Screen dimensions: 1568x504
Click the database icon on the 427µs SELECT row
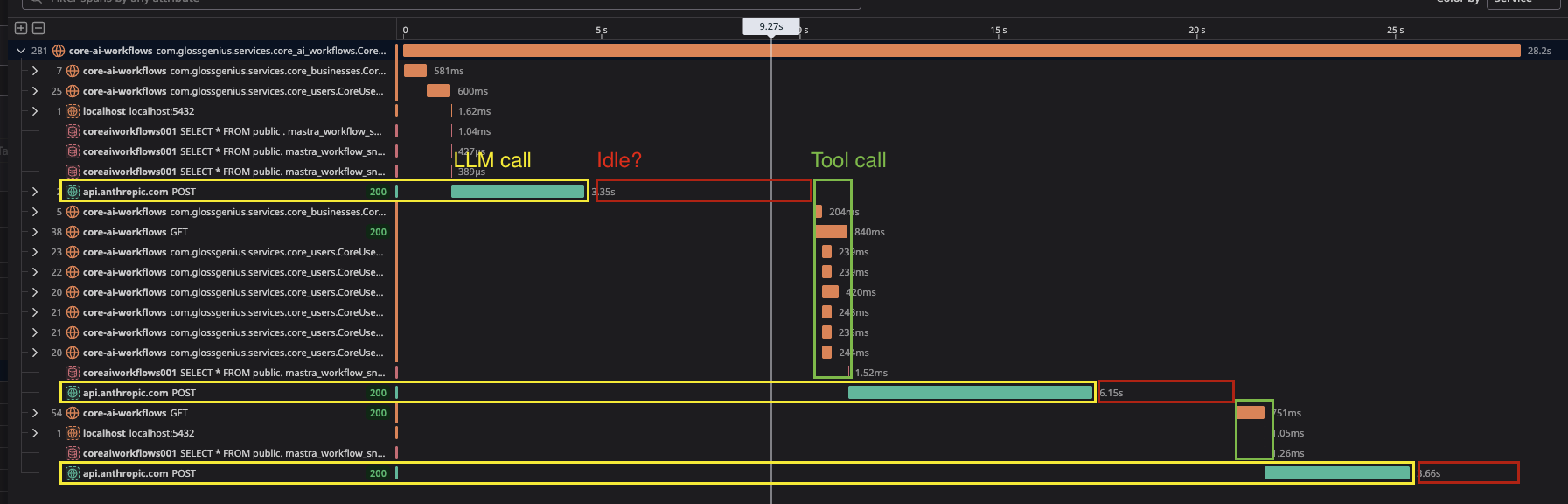tap(73, 151)
